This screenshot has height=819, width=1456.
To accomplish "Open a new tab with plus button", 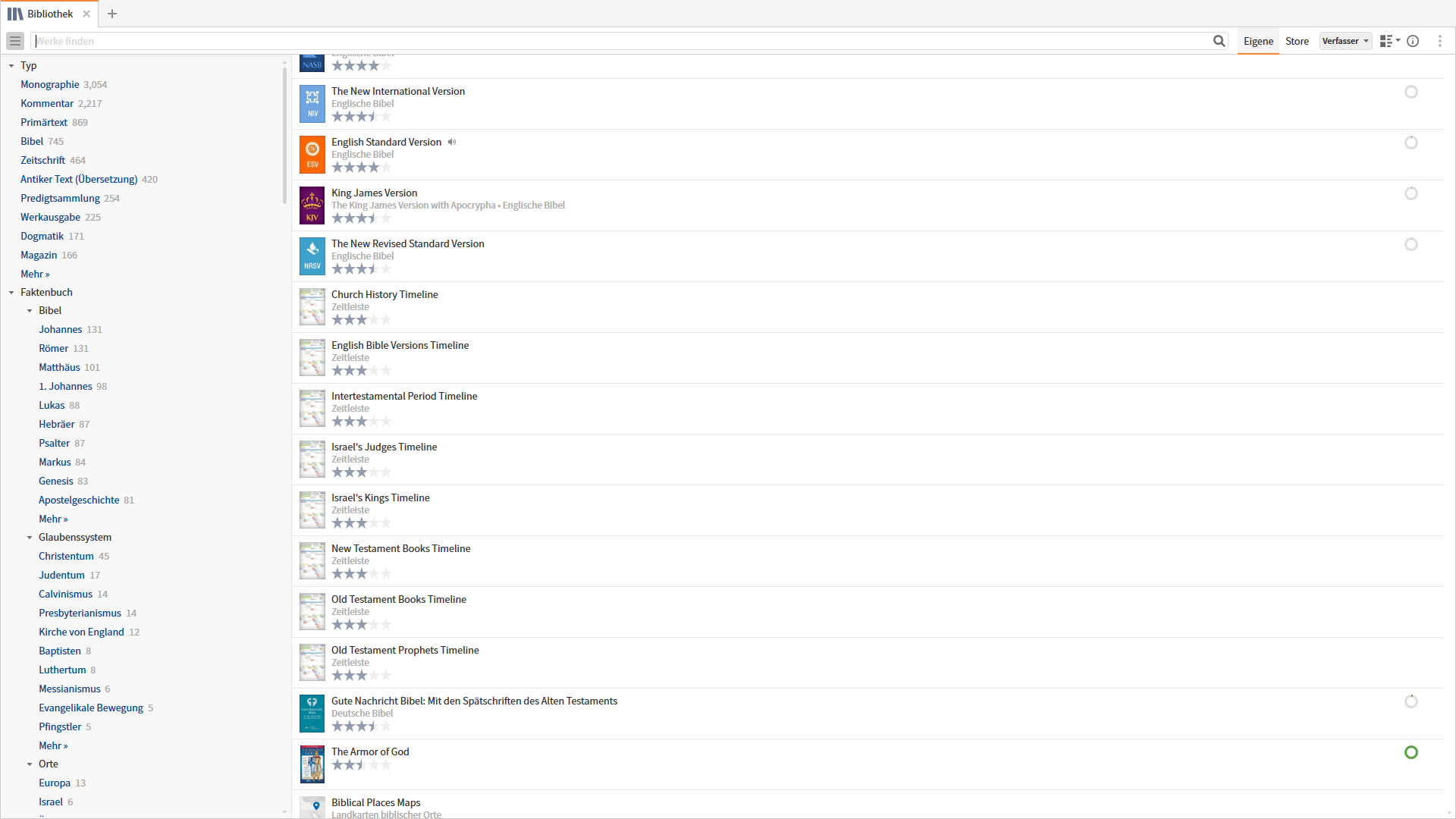I will (112, 14).
